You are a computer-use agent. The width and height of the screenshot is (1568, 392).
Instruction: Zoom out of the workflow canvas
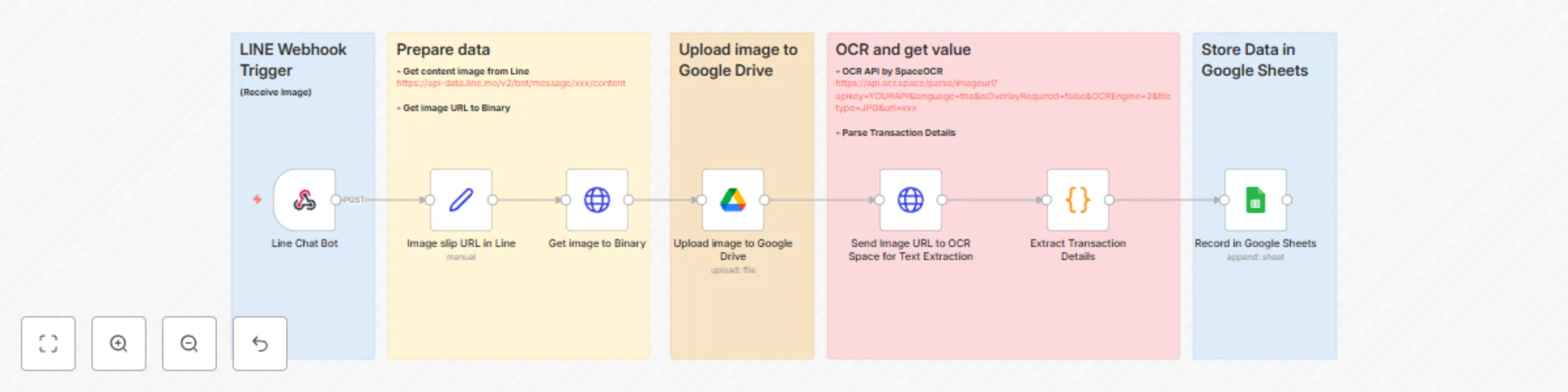(189, 344)
